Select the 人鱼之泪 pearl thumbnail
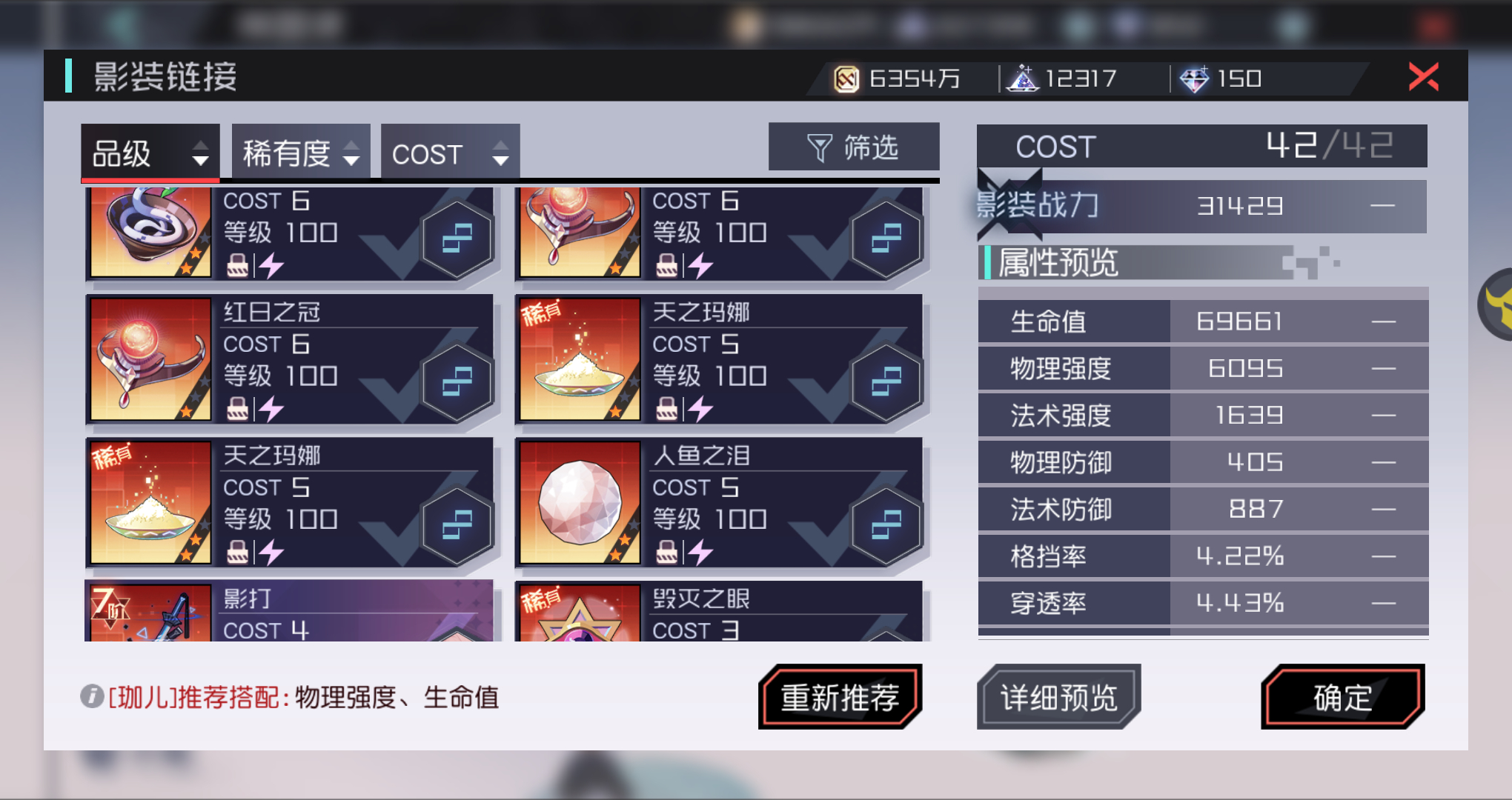This screenshot has height=800, width=1512. pyautogui.click(x=580, y=502)
